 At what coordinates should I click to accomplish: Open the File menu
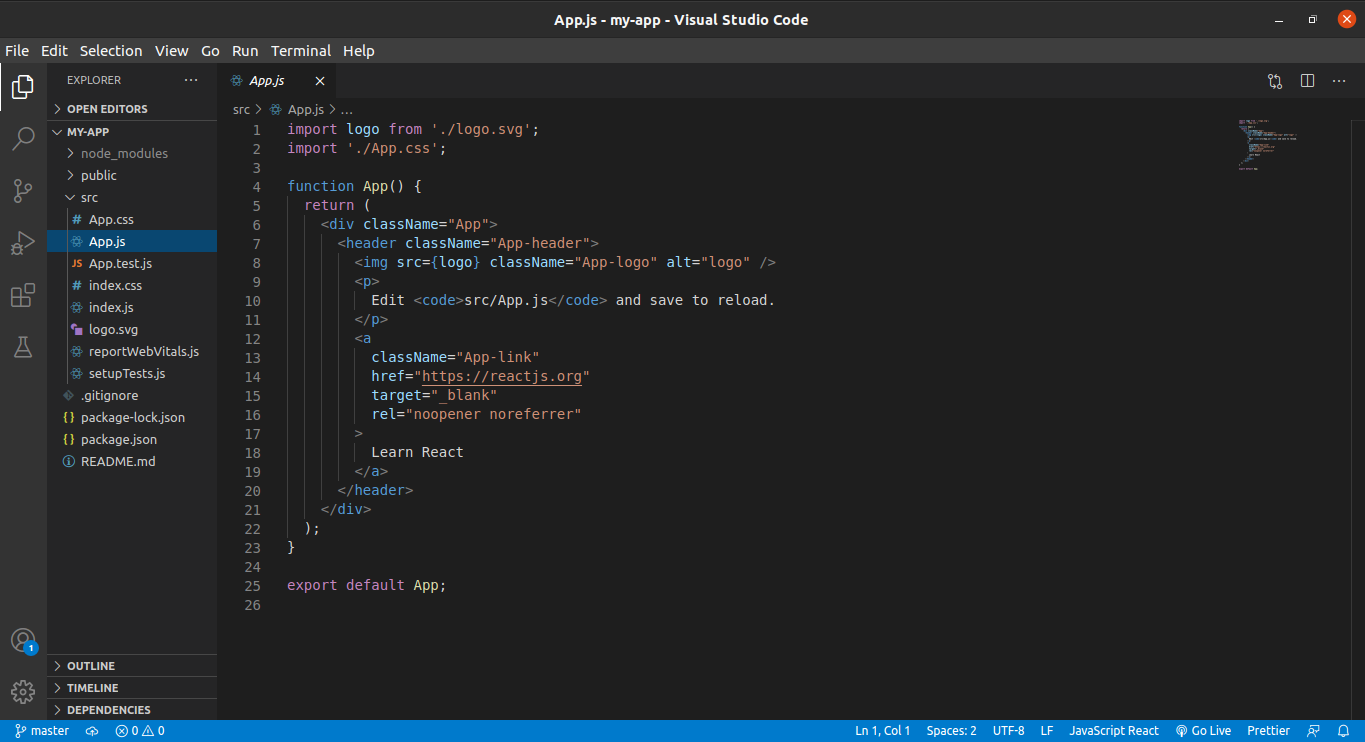(17, 51)
